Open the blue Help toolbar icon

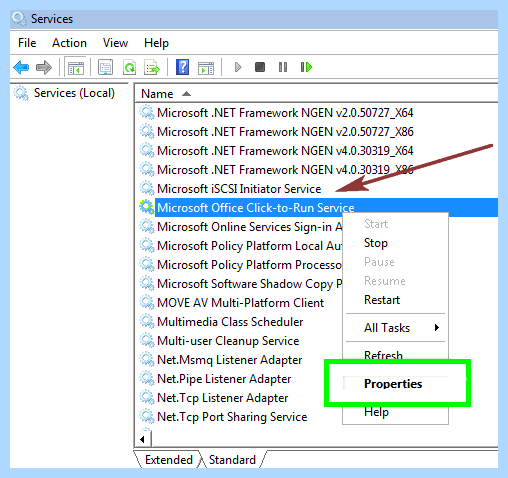(182, 67)
